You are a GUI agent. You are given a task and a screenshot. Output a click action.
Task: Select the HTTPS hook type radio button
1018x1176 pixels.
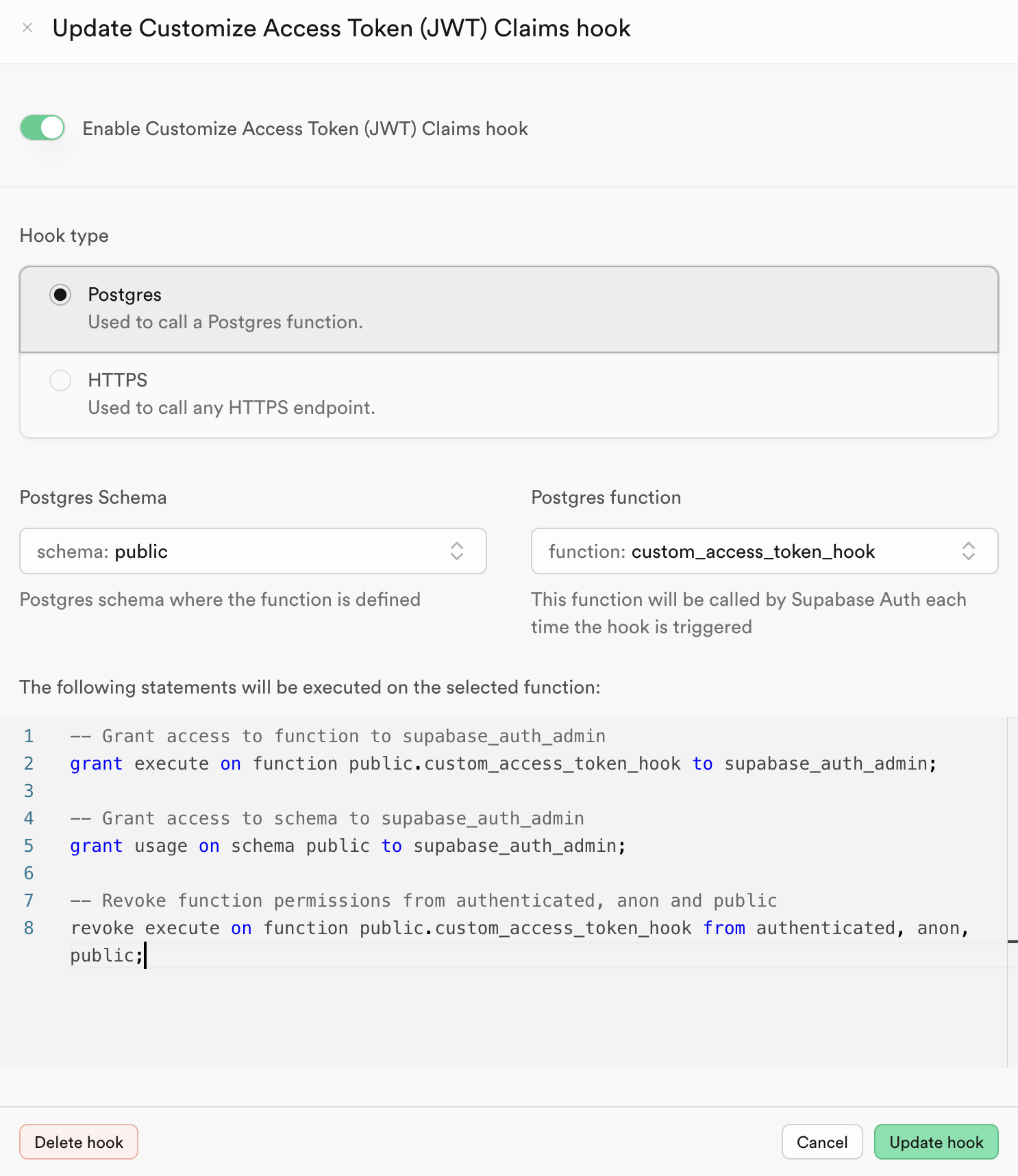click(60, 380)
